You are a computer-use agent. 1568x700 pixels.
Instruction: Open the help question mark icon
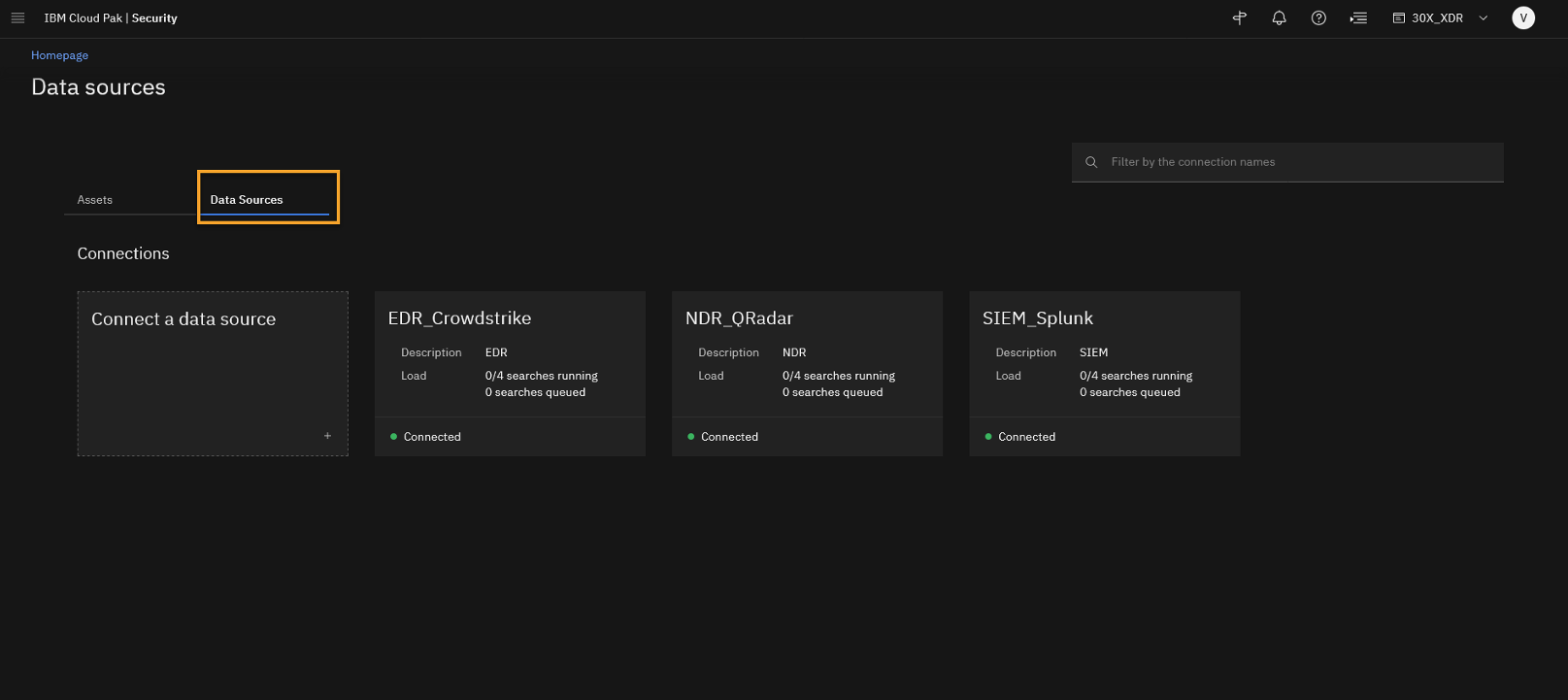coord(1318,17)
